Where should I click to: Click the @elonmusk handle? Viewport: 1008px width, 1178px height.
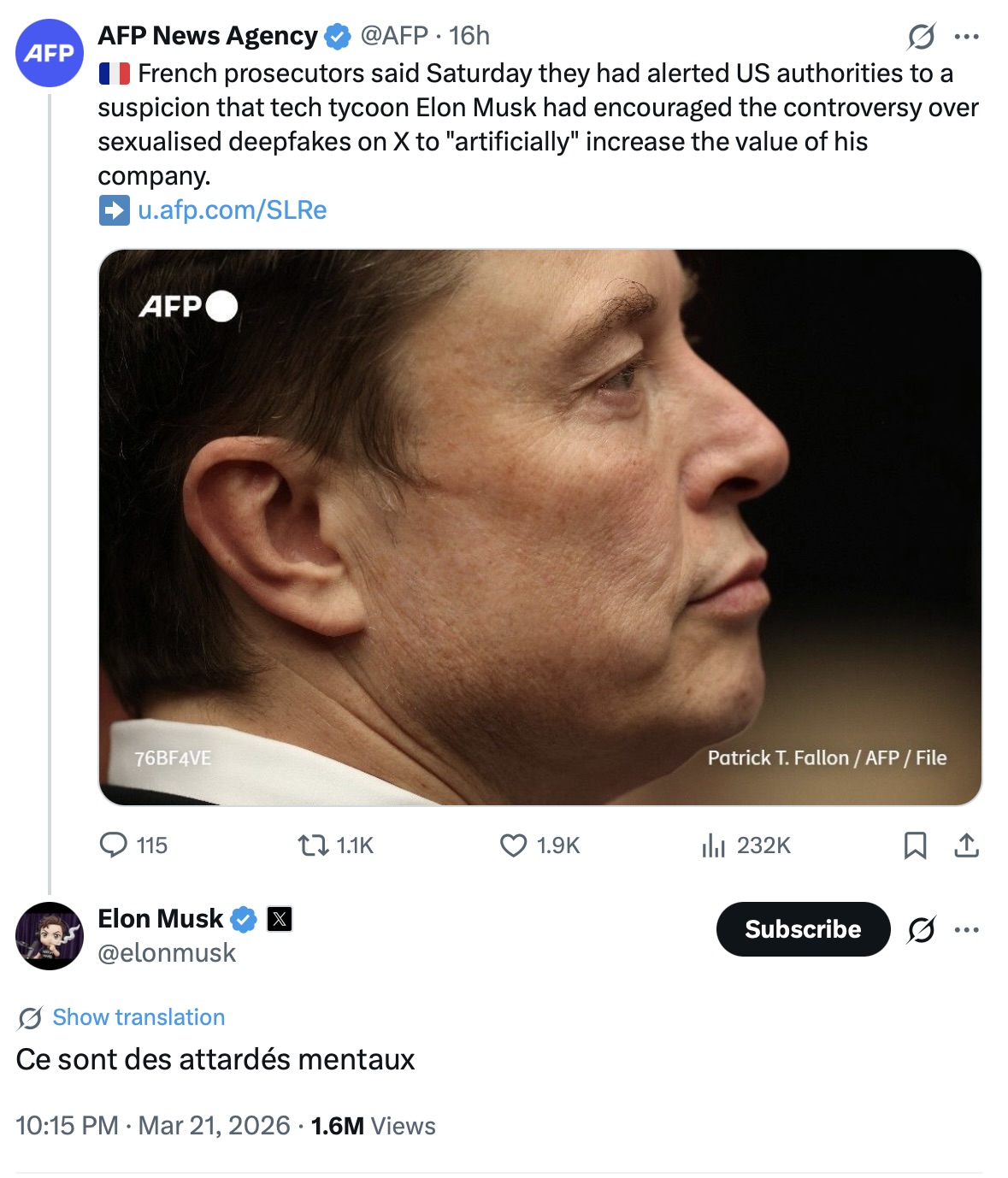(x=167, y=953)
